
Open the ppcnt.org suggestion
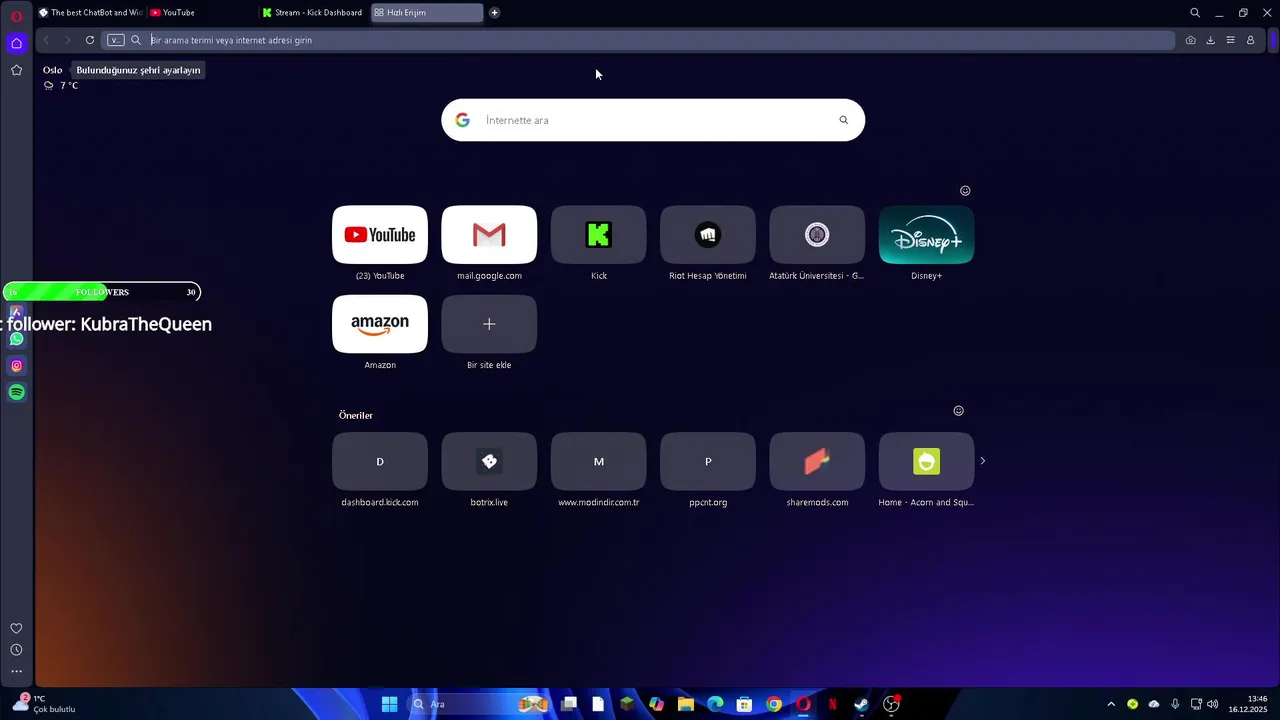(x=708, y=461)
